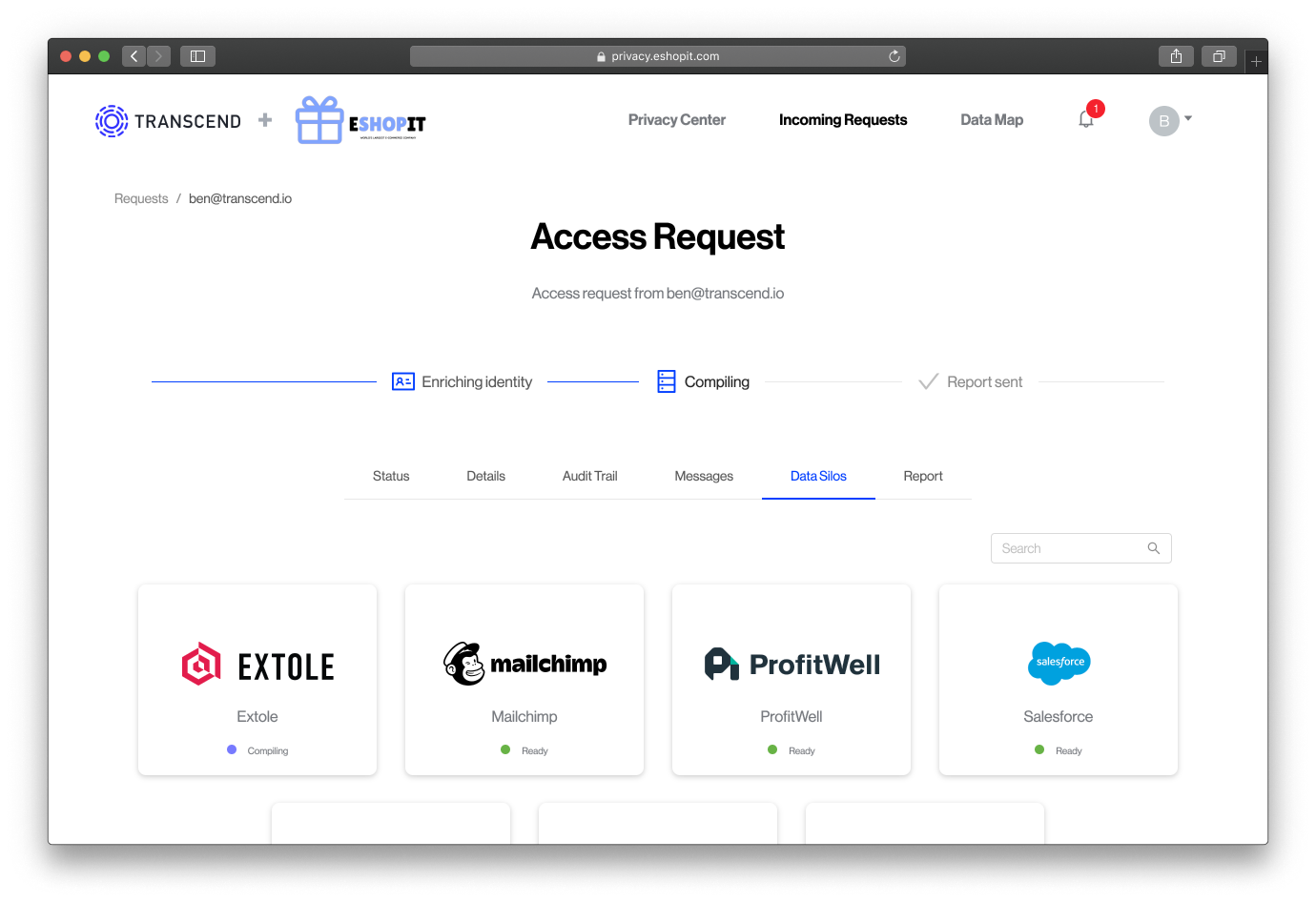Click the data silo Search field
This screenshot has width=1316, height=902.
pos(1080,548)
